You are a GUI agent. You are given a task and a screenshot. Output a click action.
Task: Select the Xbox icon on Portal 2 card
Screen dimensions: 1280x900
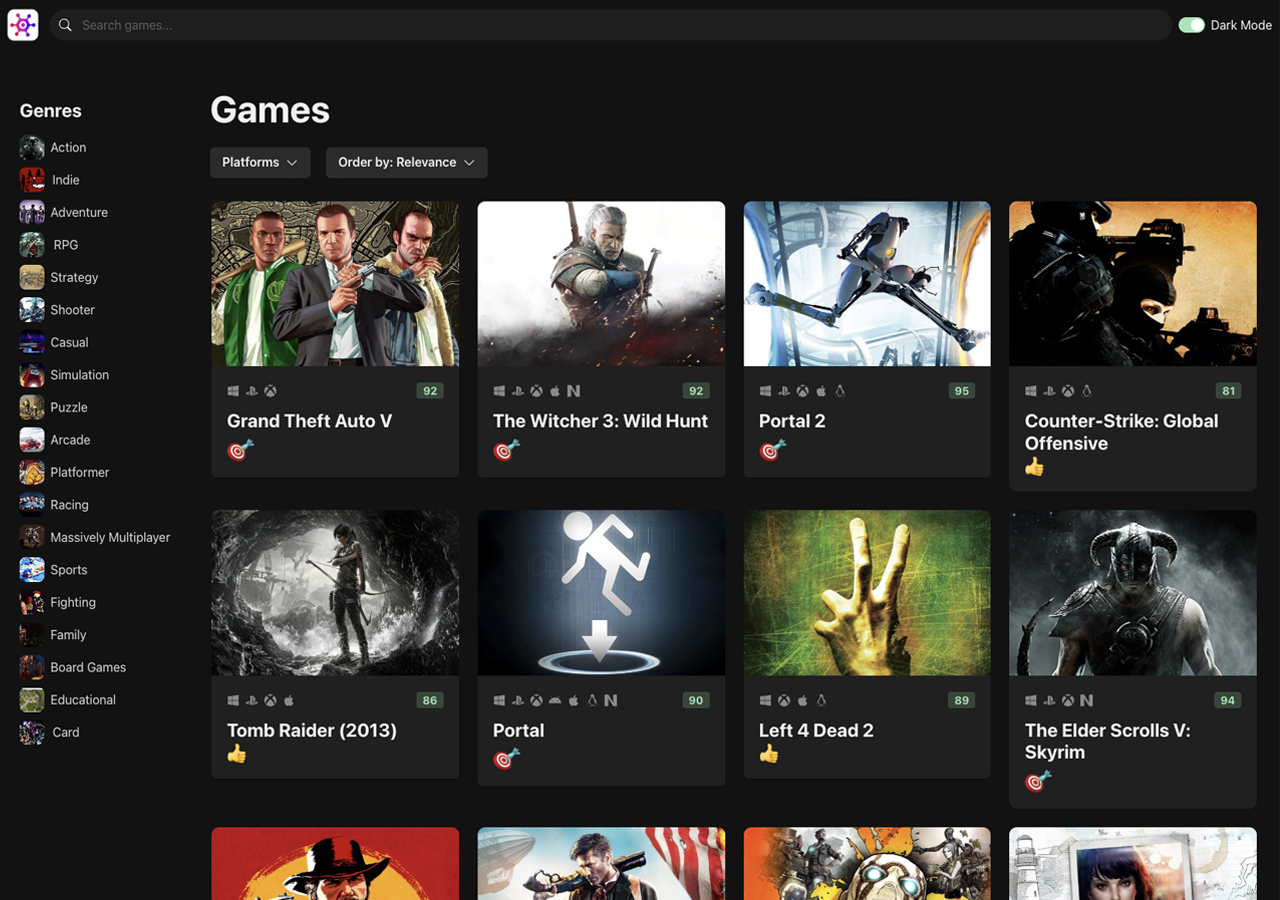click(801, 391)
